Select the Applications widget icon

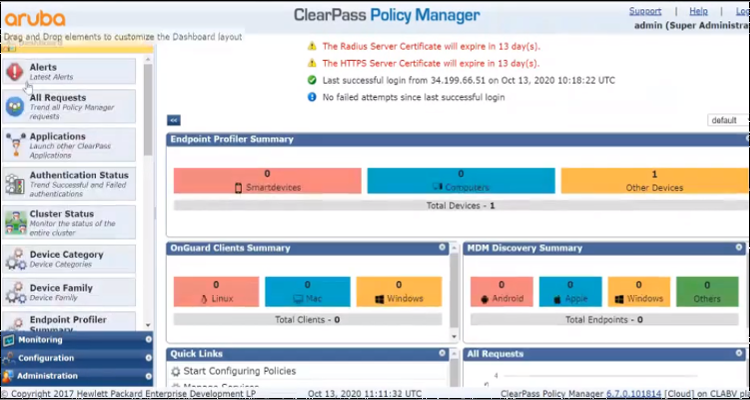[x=15, y=145]
